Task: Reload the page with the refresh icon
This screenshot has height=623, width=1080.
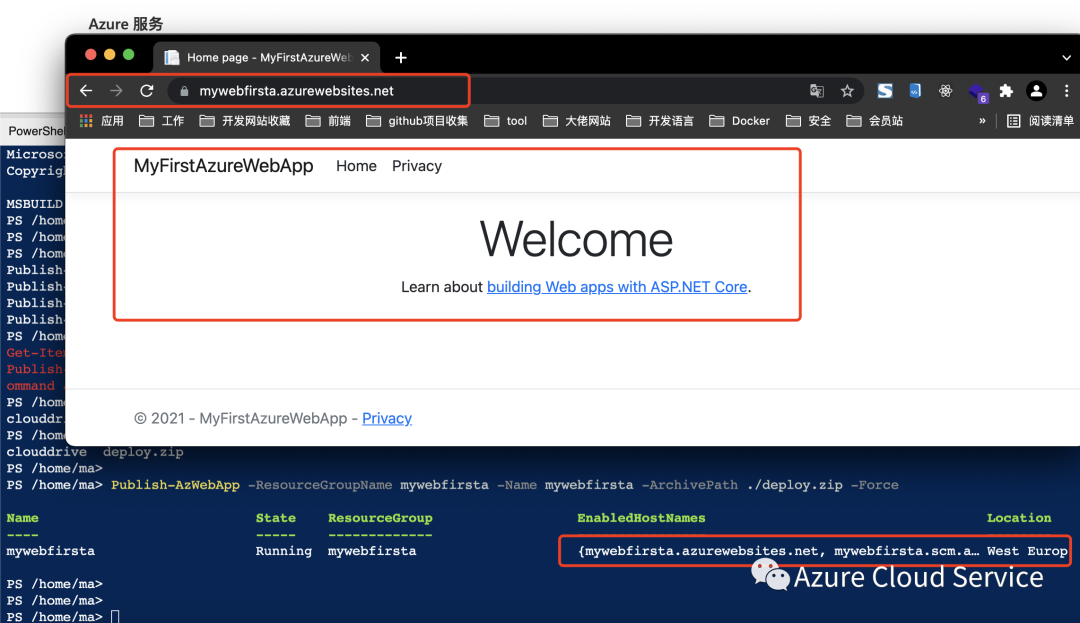Action: click(147, 91)
